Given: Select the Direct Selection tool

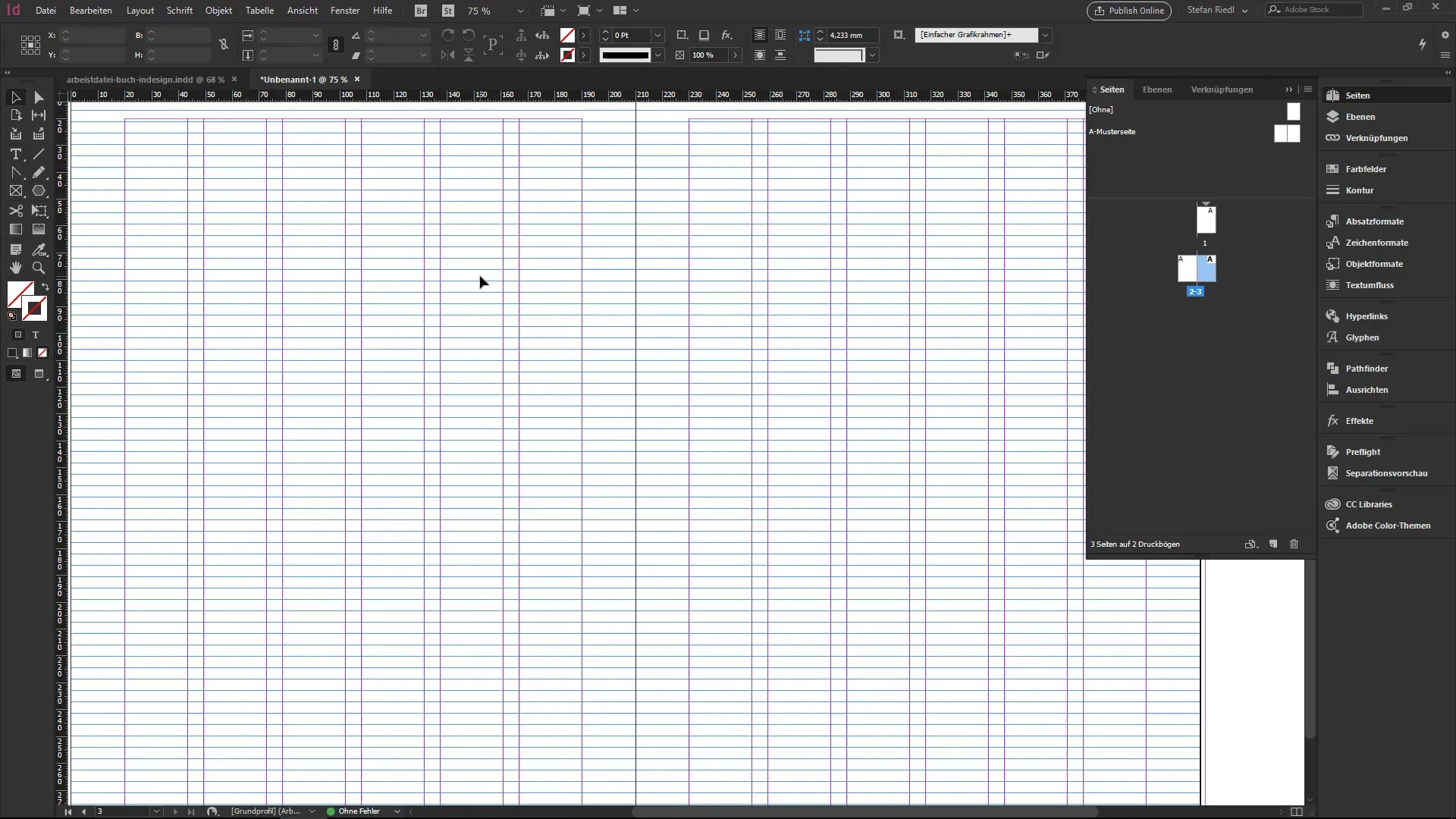Looking at the screenshot, I should pos(39,97).
